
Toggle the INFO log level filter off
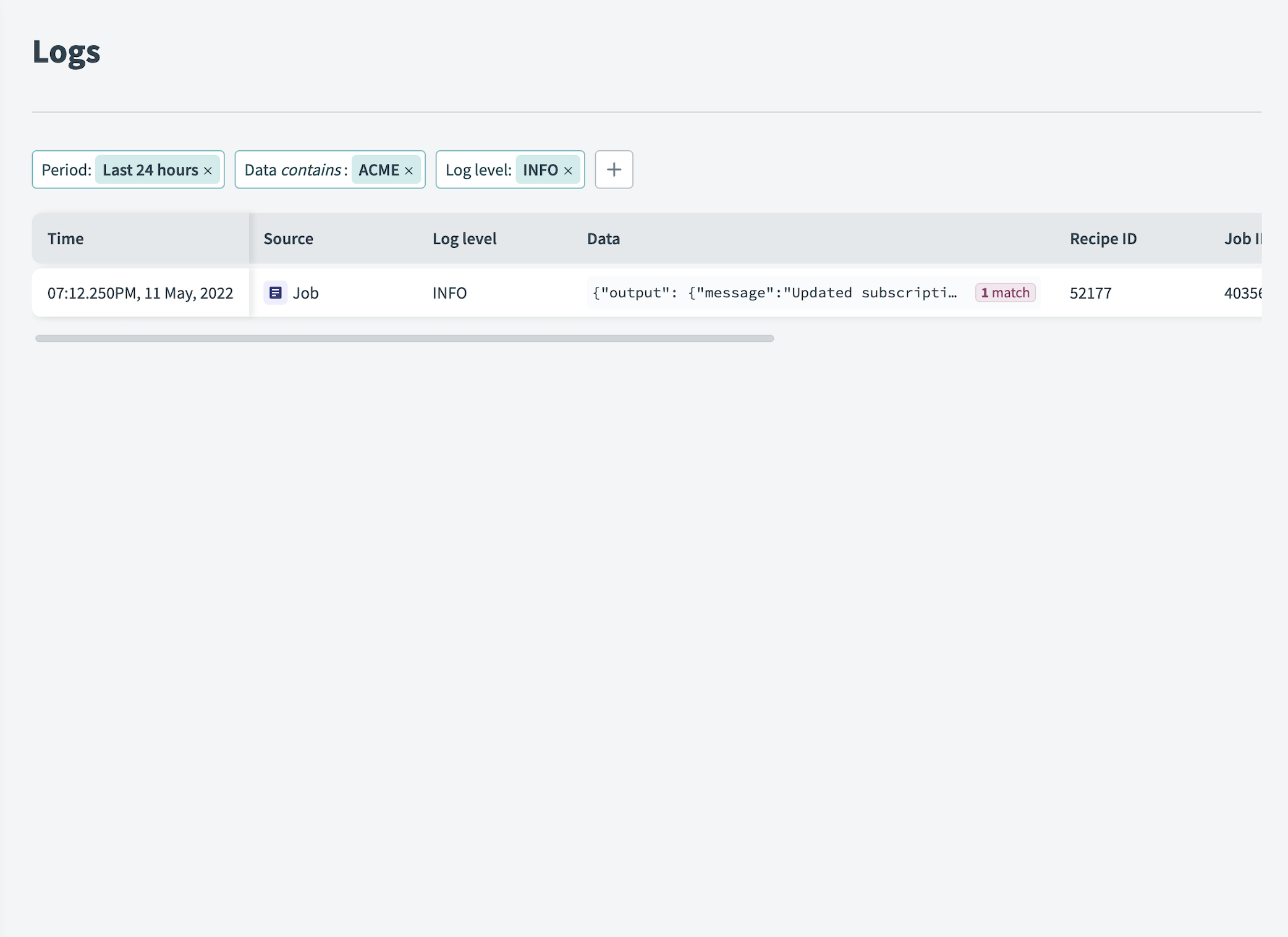568,169
